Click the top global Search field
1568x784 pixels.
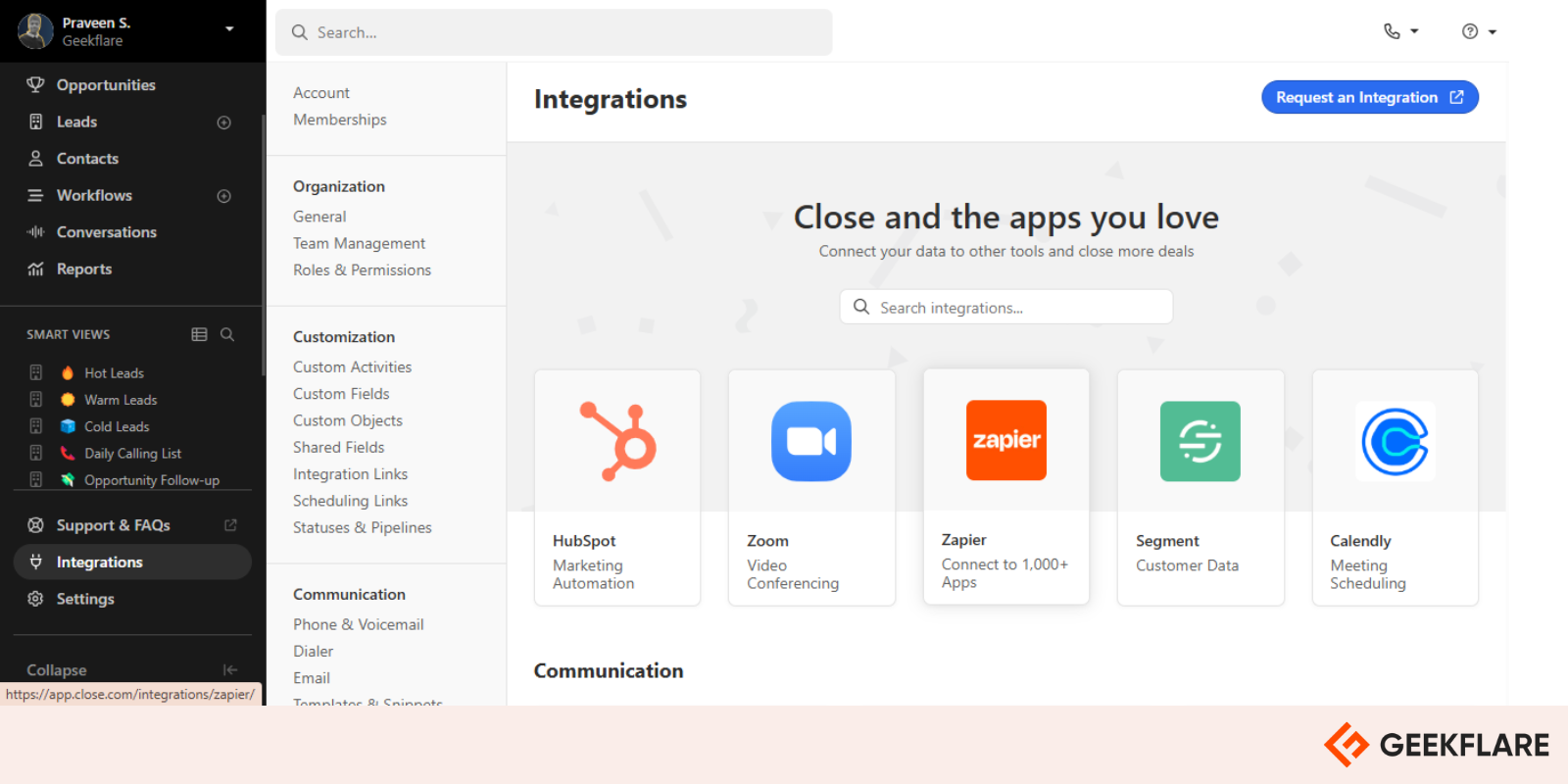tap(554, 32)
